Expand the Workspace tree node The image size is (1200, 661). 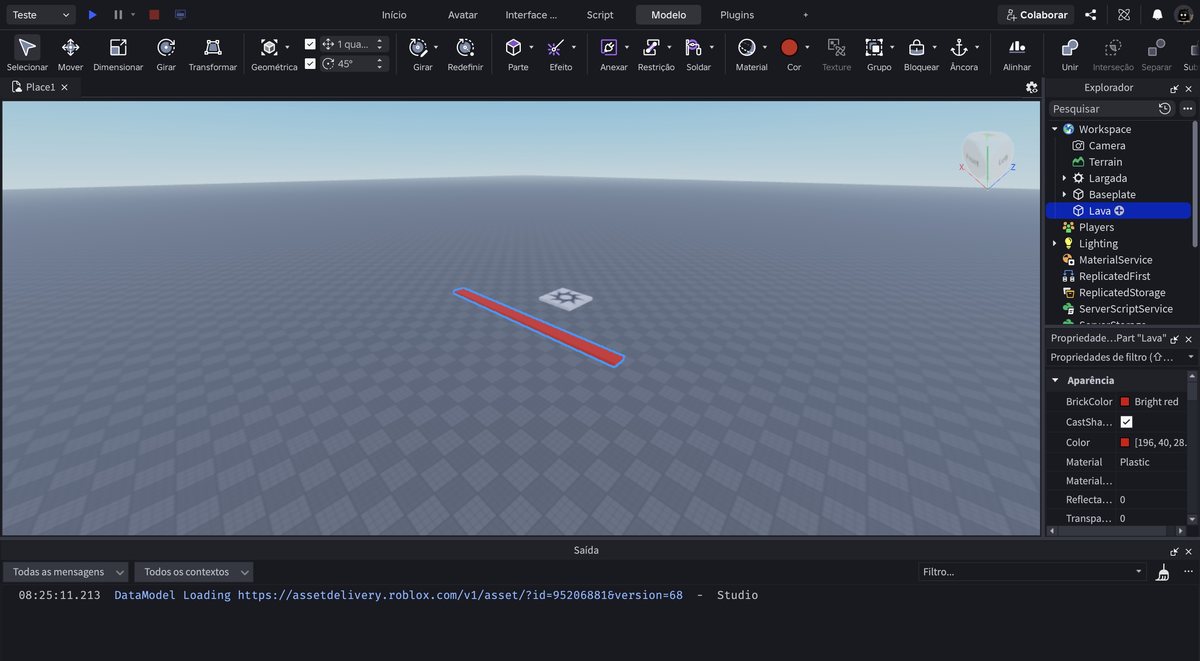click(x=1054, y=129)
